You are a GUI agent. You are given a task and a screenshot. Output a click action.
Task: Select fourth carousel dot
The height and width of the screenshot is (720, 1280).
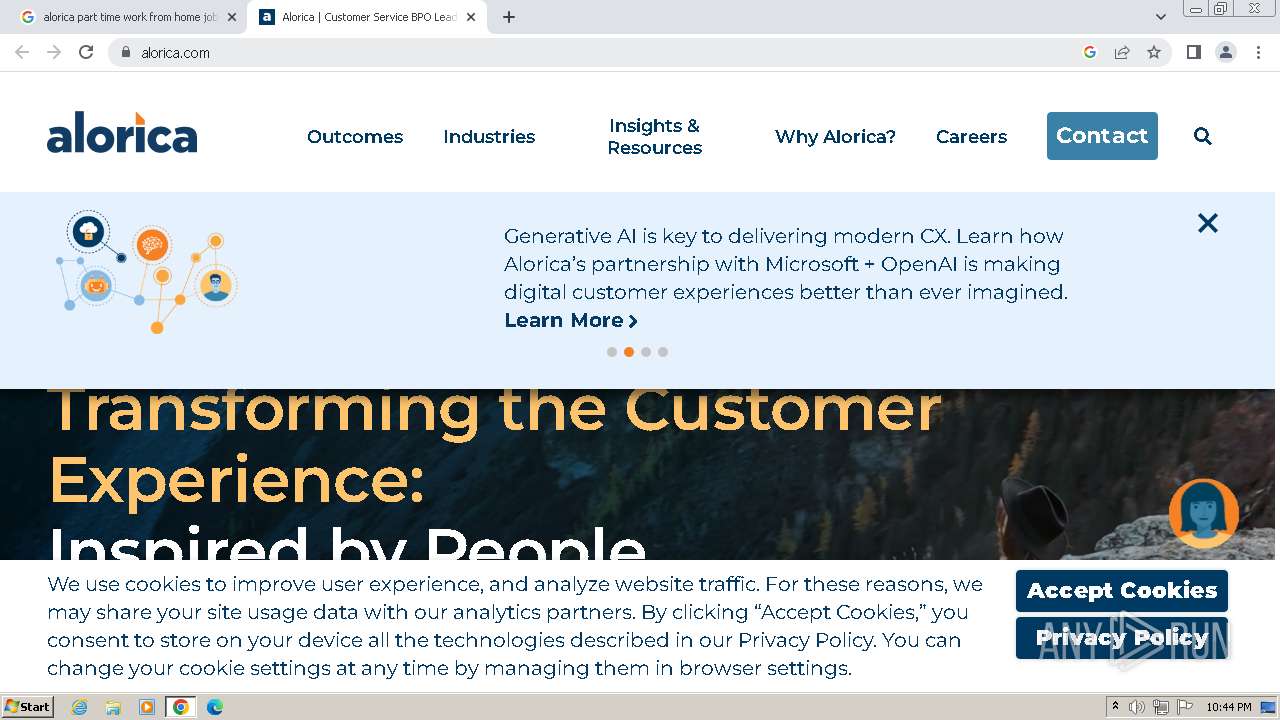tap(663, 352)
